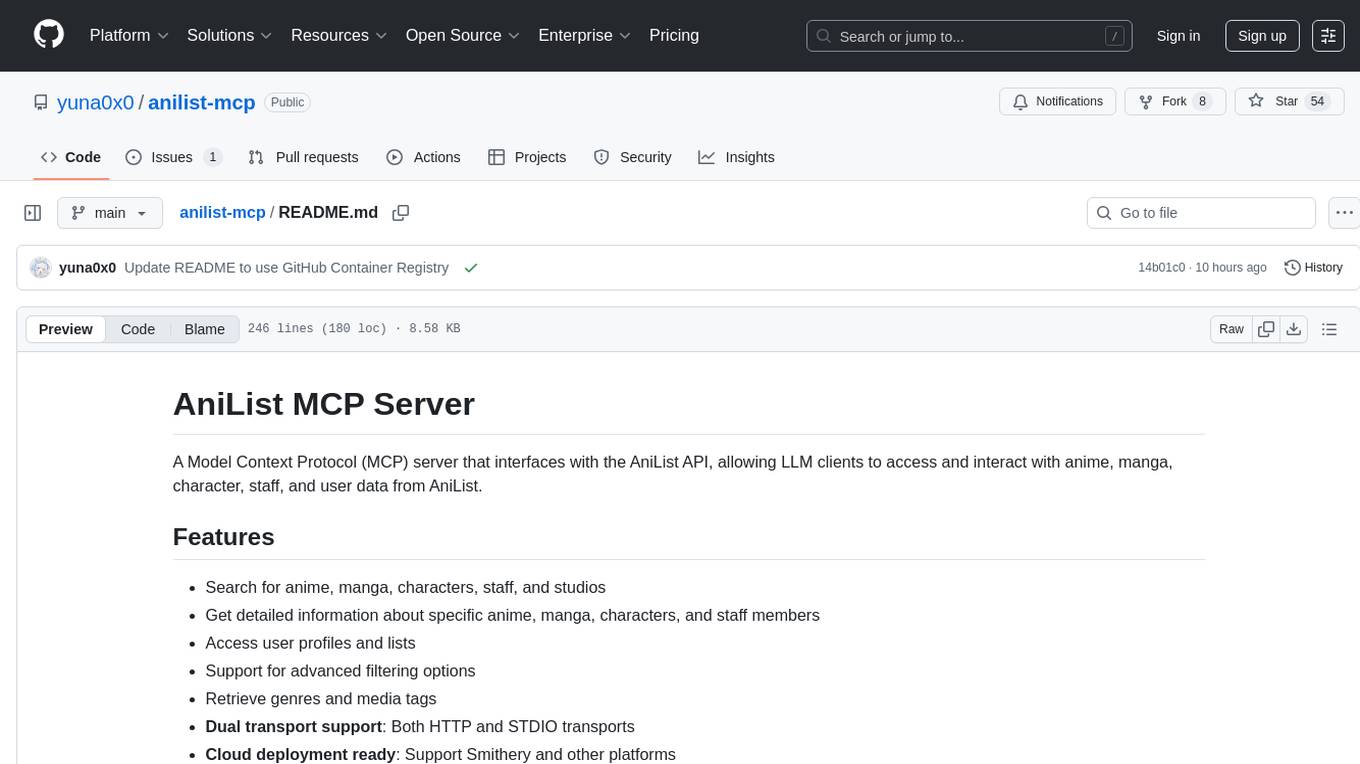Viewport: 1360px width, 764px height.
Task: Open the Insights tab
Action: pos(736,157)
